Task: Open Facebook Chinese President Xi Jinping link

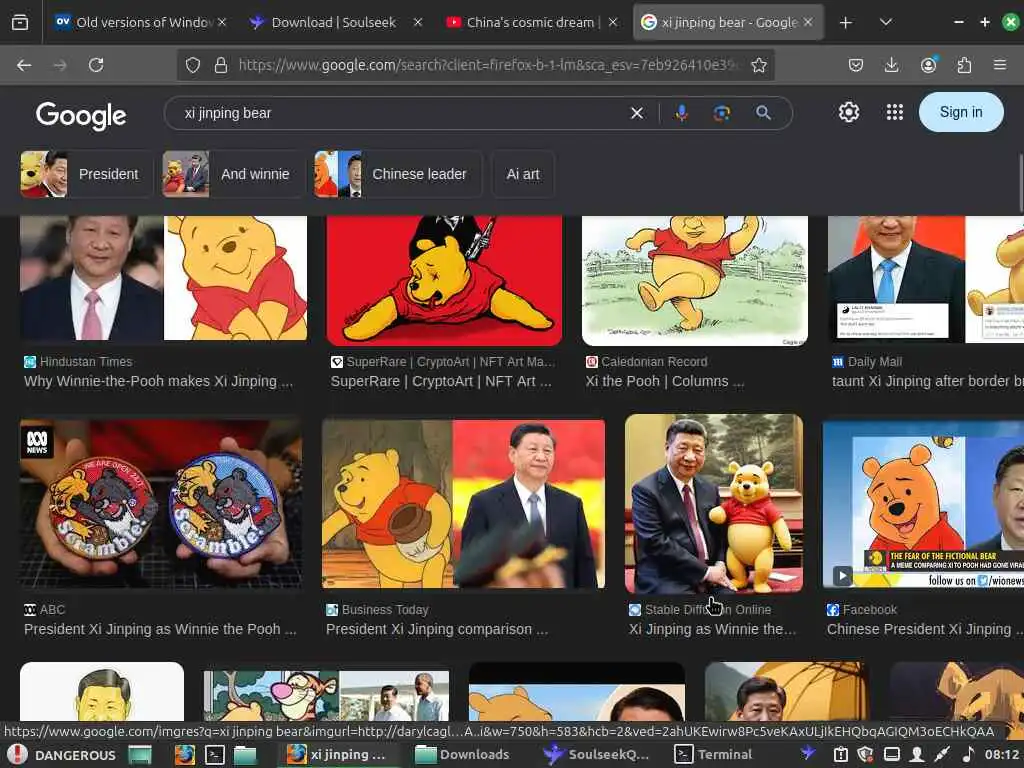Action: [x=925, y=630]
